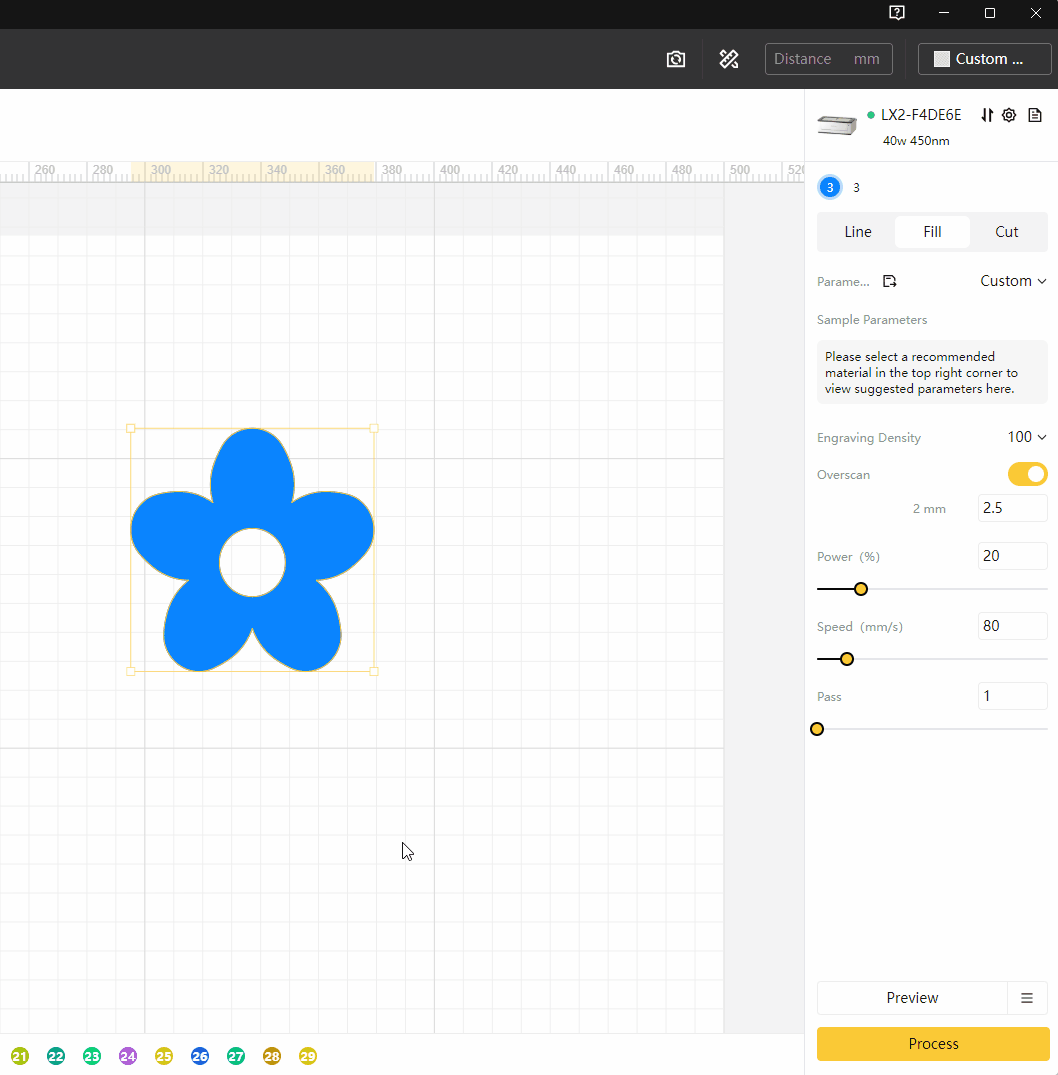Expand the Engraving Density 100 dropdown
This screenshot has height=1075, width=1058.
[x=1026, y=437]
